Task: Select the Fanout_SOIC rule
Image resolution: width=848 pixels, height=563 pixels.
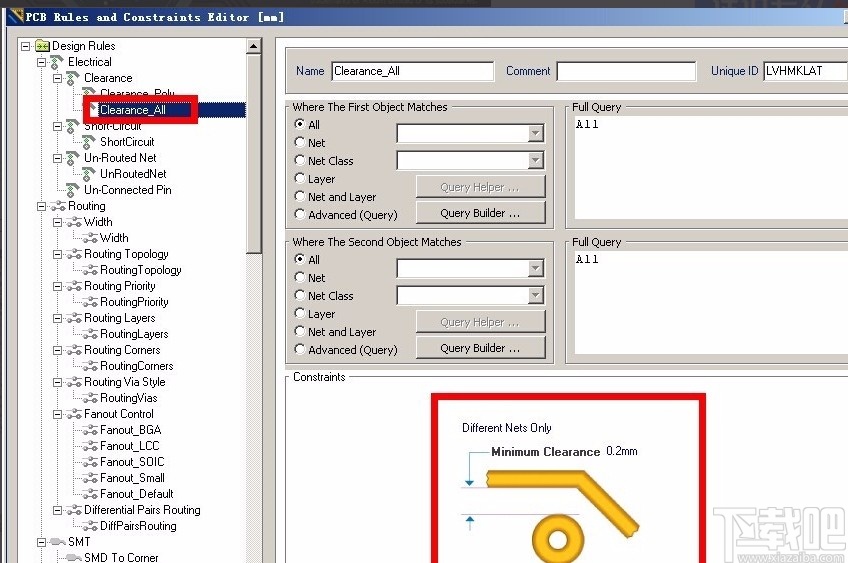Action: [132, 462]
